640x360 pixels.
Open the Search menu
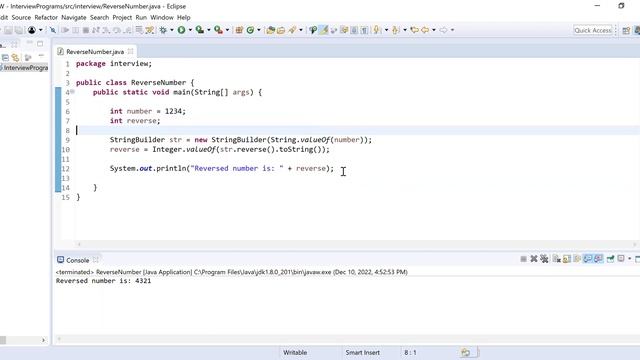[x=100, y=18]
